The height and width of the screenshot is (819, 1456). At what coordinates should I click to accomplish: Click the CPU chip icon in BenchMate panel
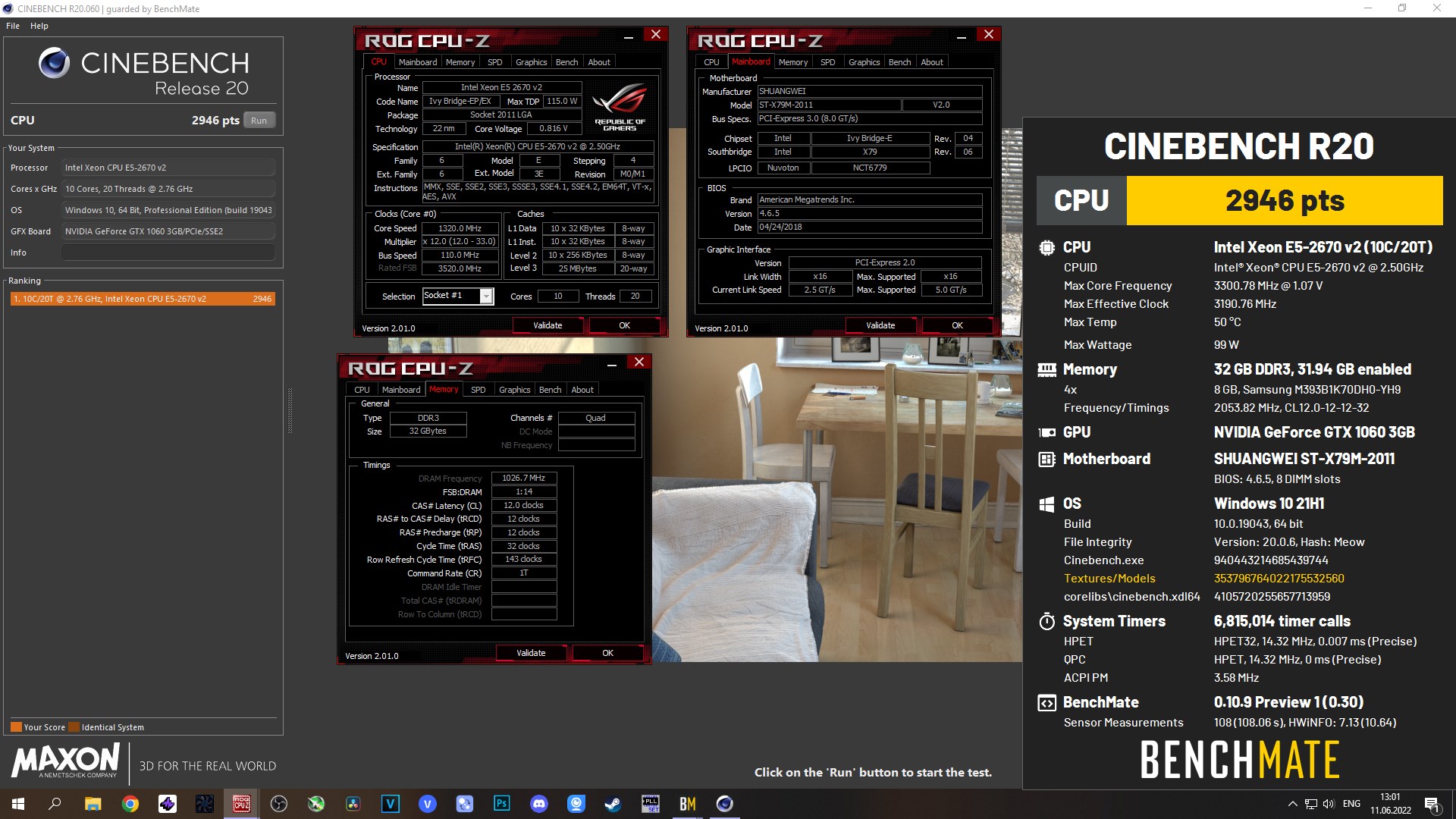point(1046,247)
